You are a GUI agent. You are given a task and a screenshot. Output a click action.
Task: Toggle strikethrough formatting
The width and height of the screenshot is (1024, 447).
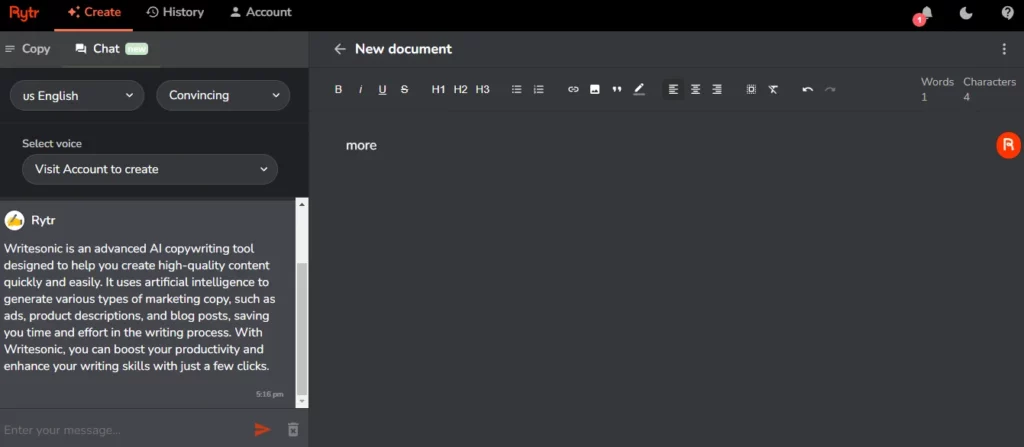point(404,90)
